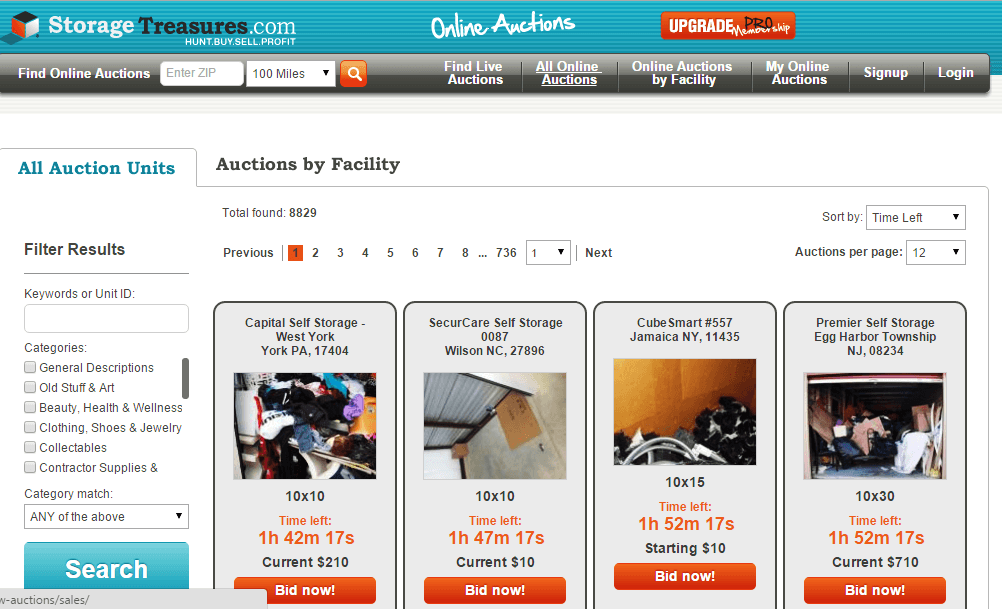Toggle the Old Stuff & Art checkbox
The width and height of the screenshot is (1002, 609).
[x=30, y=387]
